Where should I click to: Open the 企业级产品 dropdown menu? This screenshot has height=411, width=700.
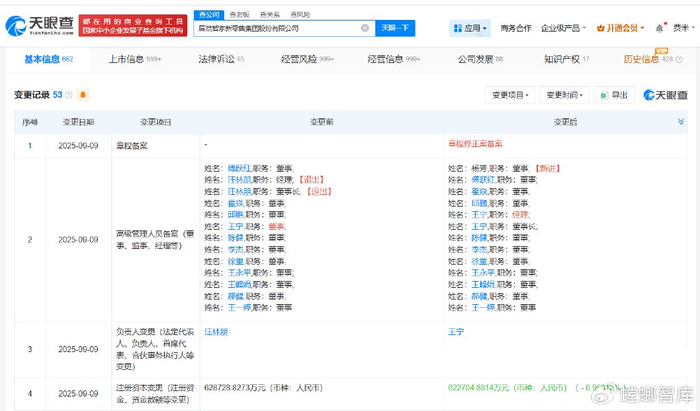tap(562, 29)
